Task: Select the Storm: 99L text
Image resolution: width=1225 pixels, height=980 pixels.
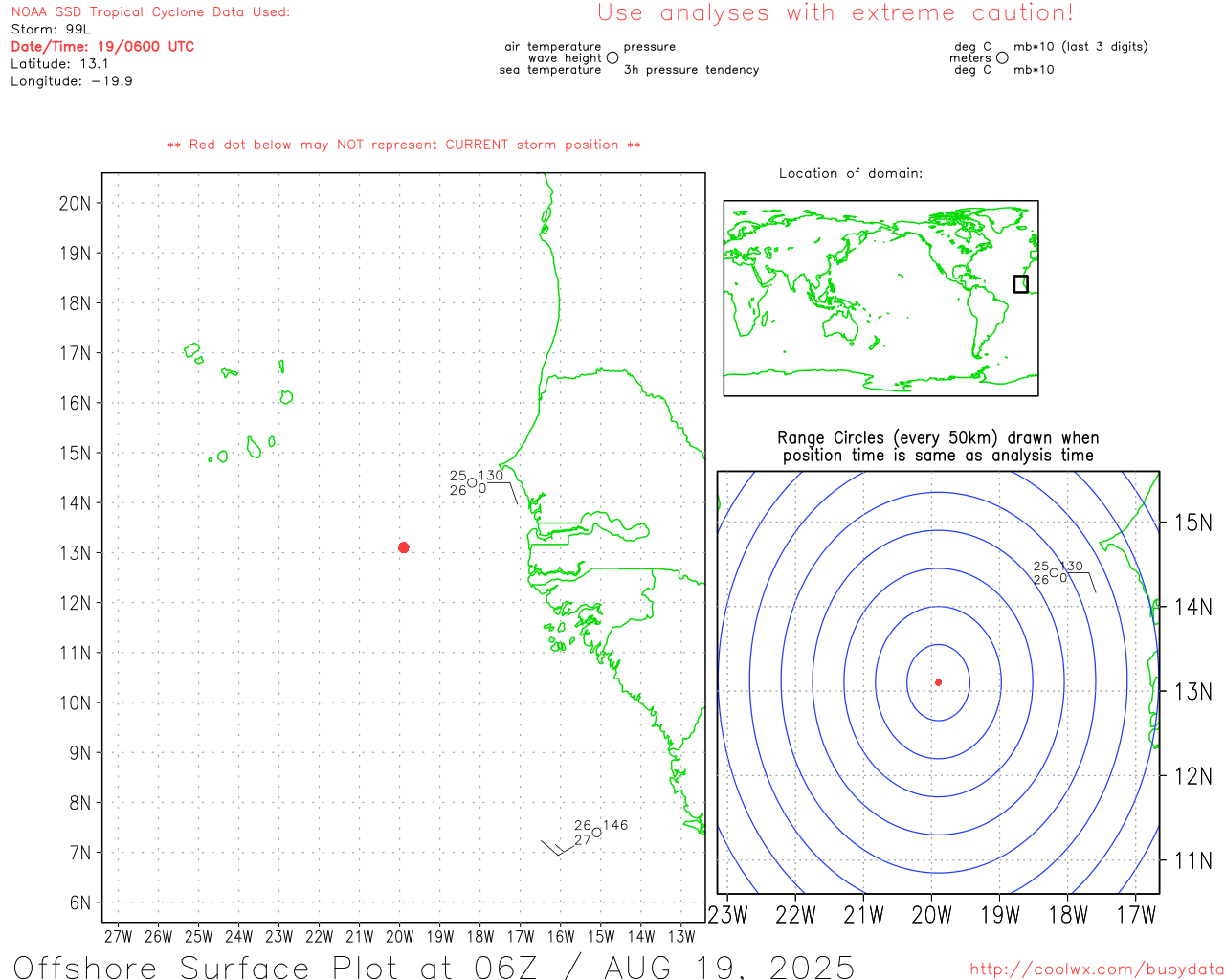Action: [50, 30]
